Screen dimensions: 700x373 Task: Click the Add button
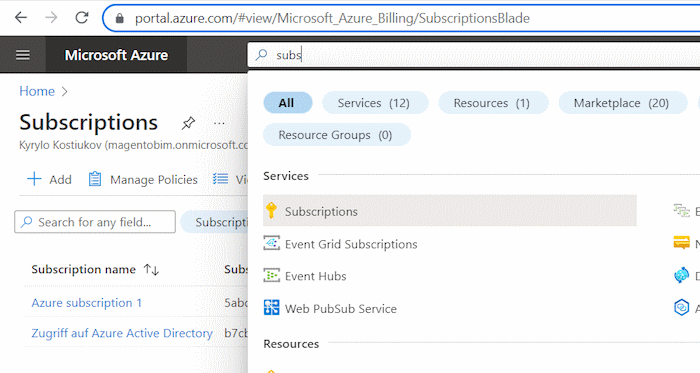tap(50, 179)
